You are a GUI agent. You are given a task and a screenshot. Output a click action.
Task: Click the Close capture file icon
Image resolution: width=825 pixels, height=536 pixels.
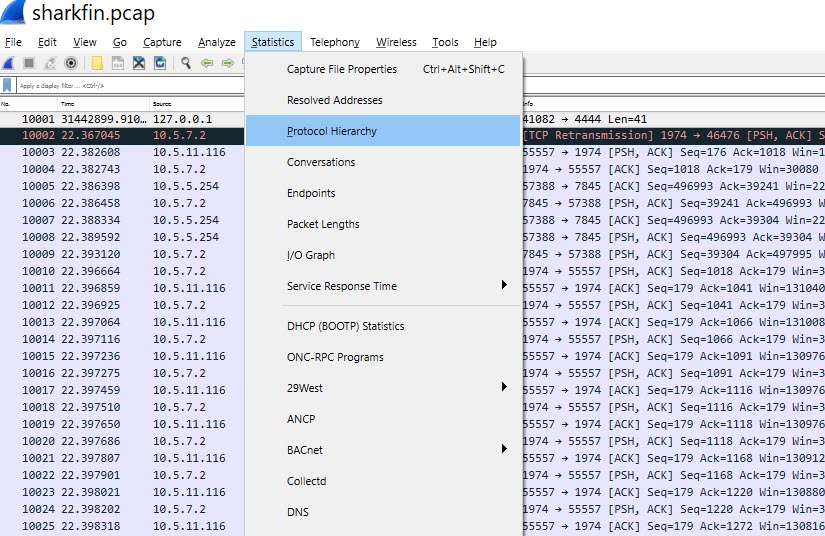click(x=138, y=63)
